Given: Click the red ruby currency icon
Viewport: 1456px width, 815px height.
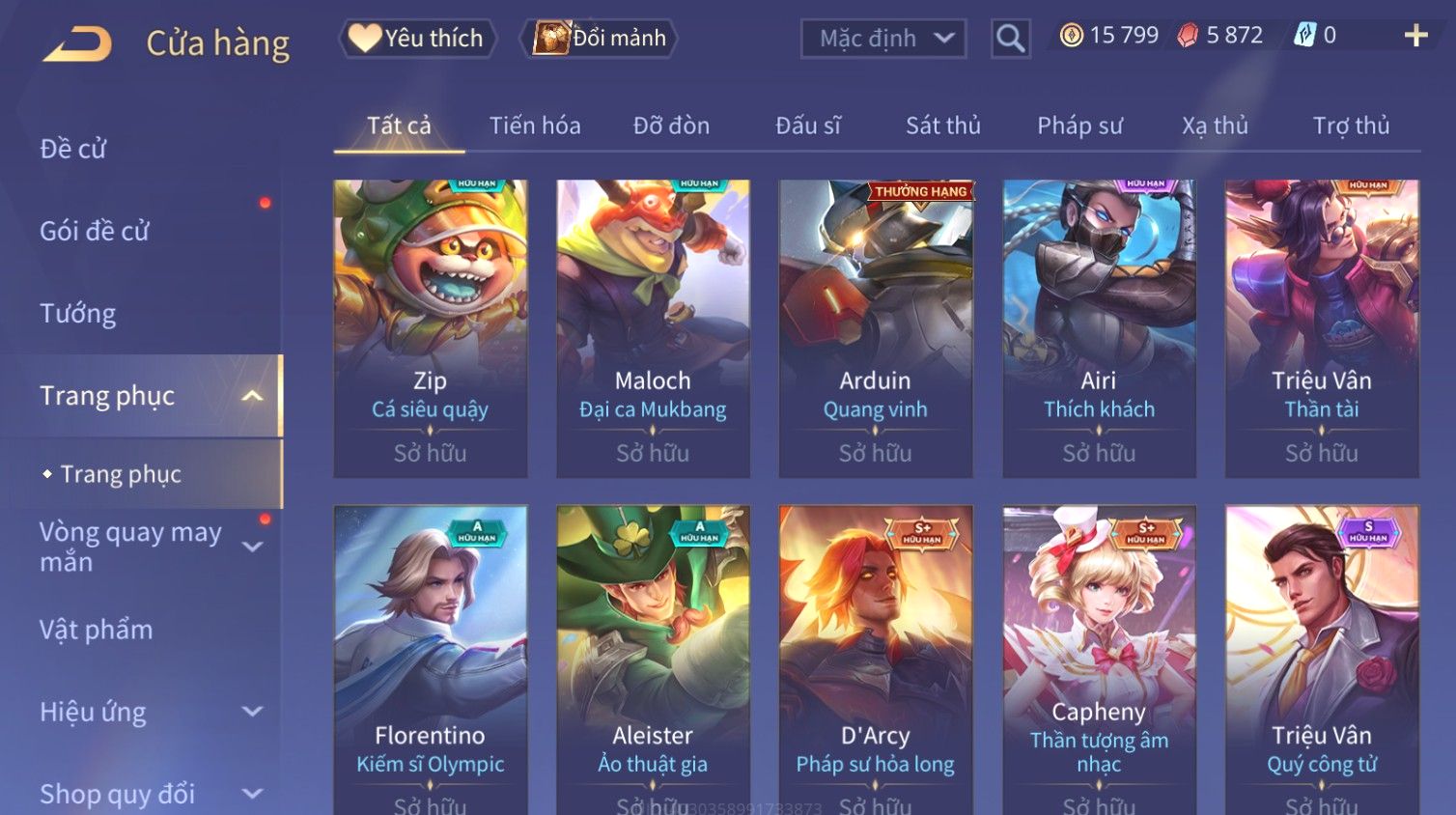Looking at the screenshot, I should point(1188,36).
